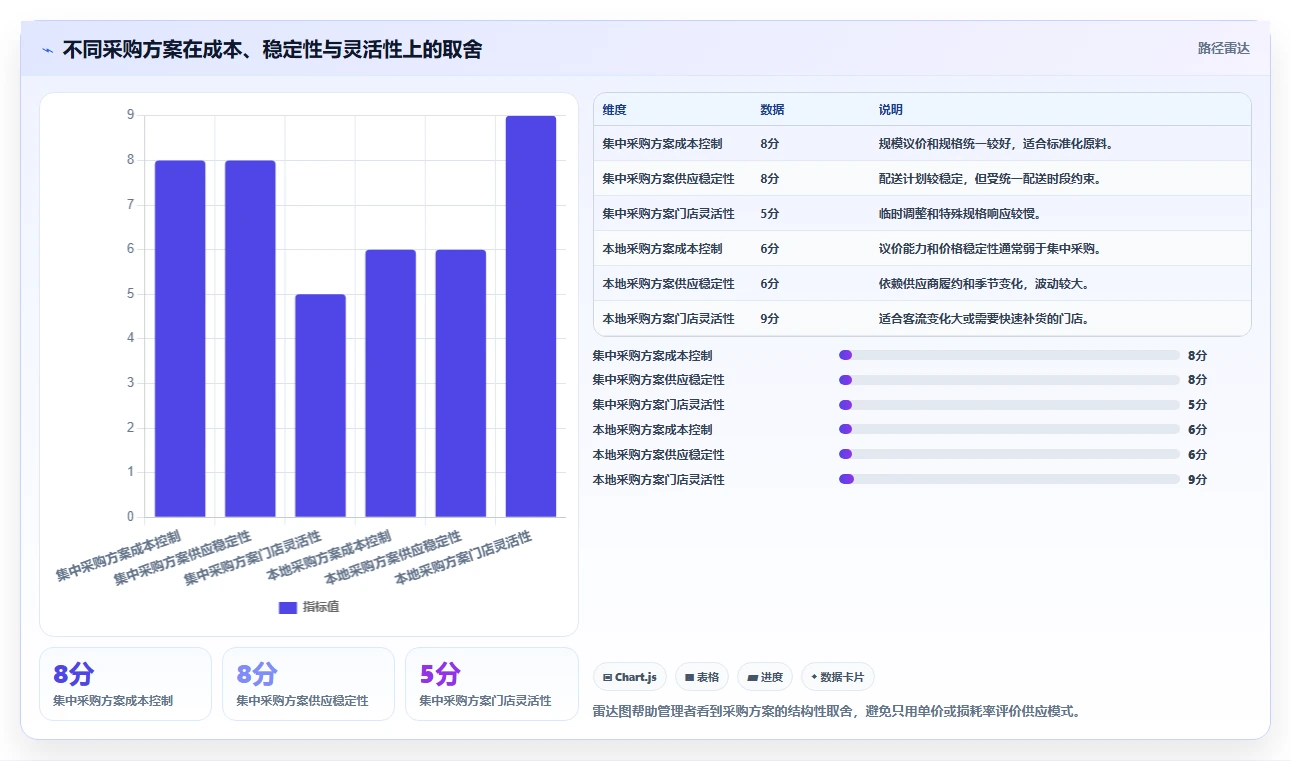
Task: Click the 数据卡片 tag chip
Action: click(838, 677)
